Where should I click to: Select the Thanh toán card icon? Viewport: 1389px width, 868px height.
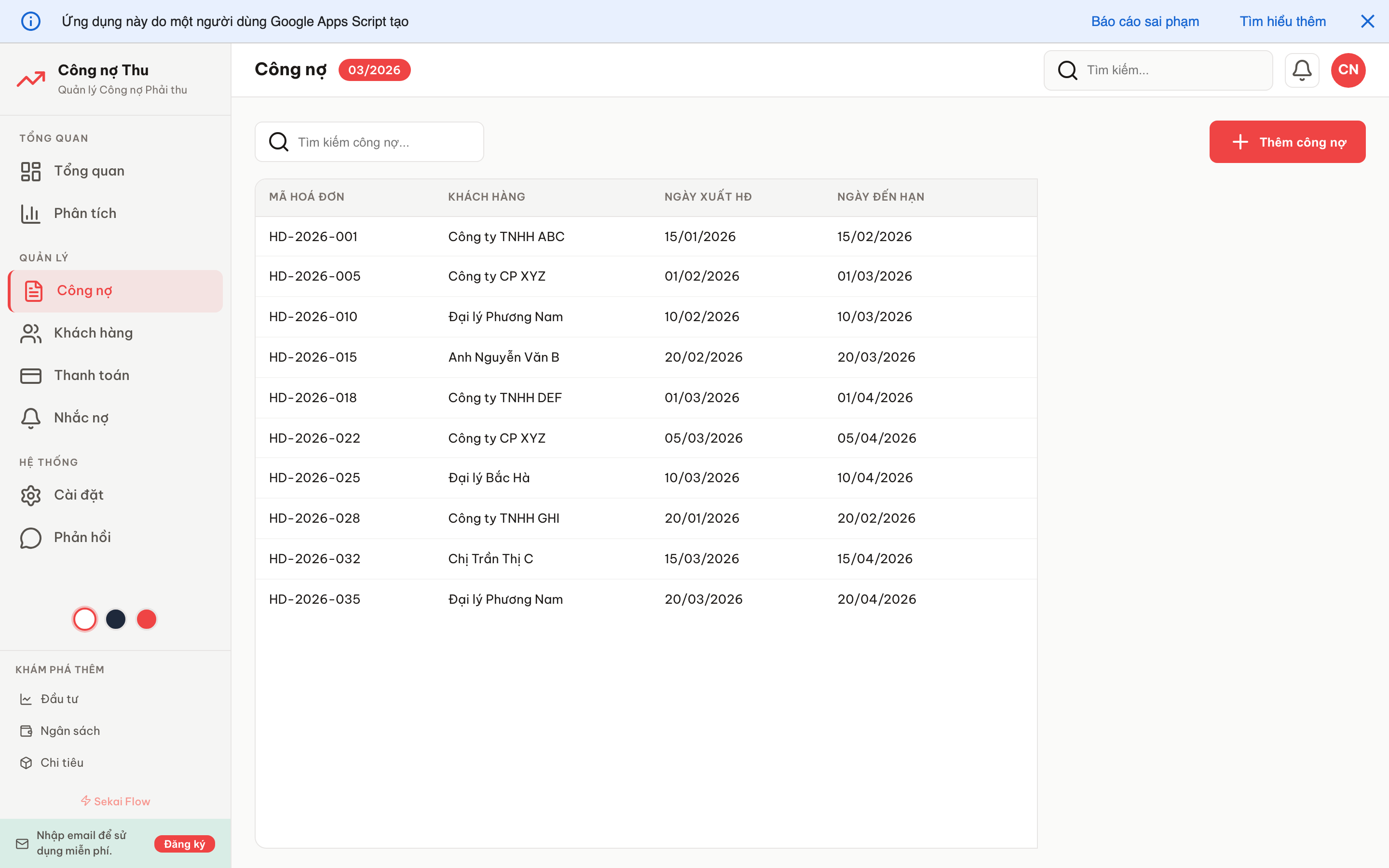click(x=30, y=376)
